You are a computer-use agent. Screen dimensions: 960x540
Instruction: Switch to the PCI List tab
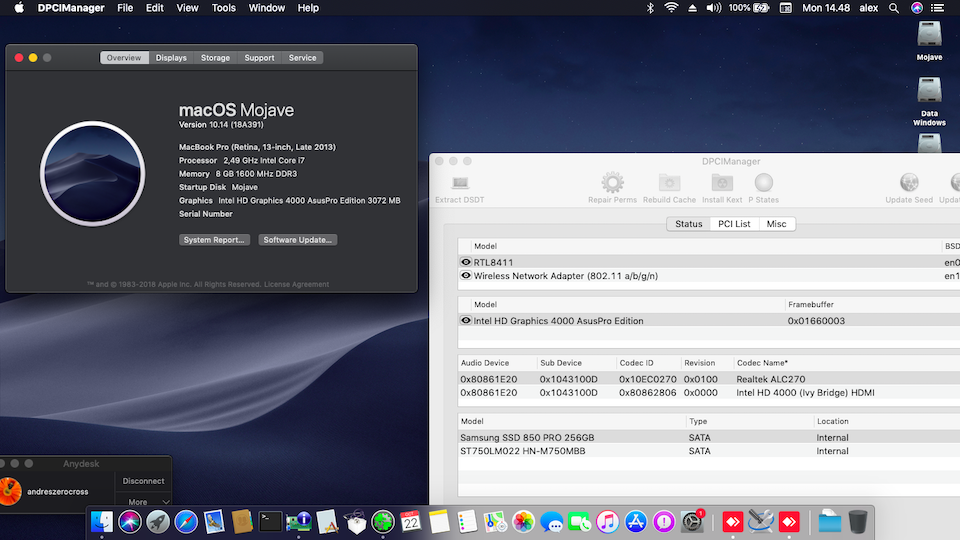(734, 224)
